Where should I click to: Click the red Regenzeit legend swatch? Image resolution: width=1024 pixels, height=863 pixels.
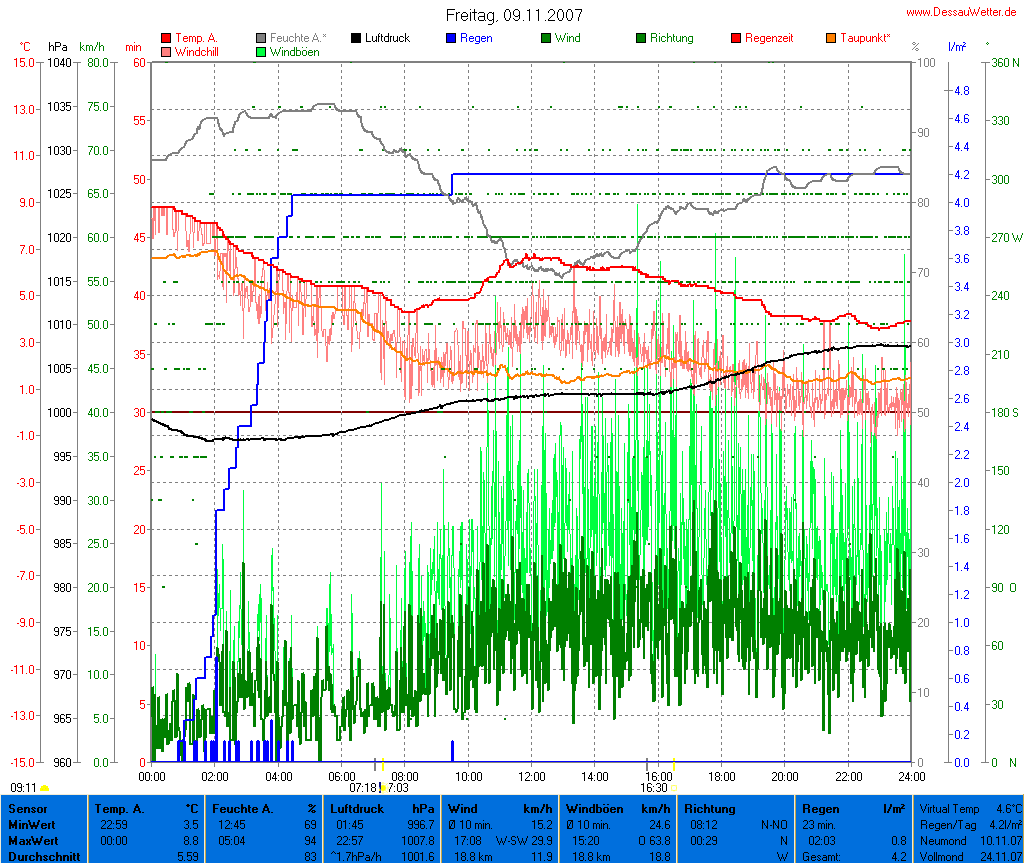tap(736, 38)
